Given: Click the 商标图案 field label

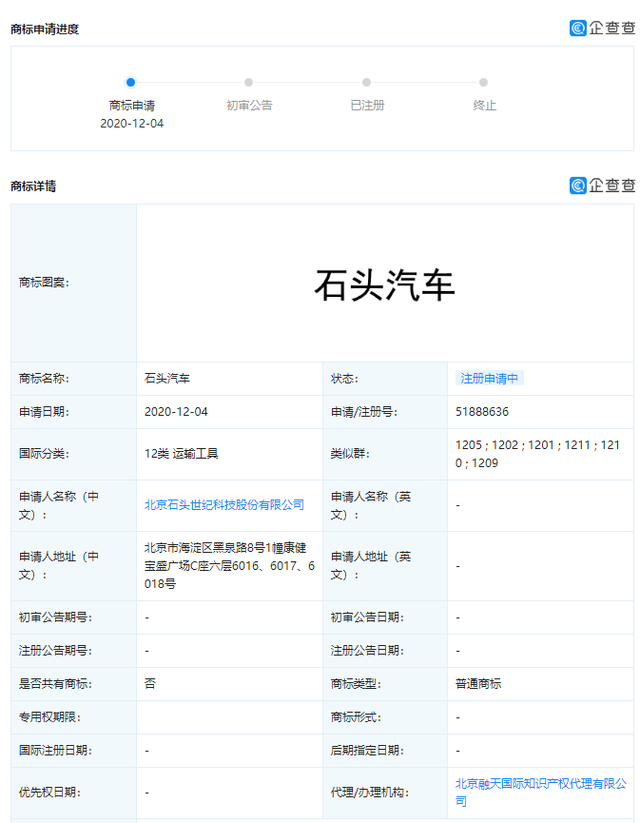Looking at the screenshot, I should coord(44,282).
